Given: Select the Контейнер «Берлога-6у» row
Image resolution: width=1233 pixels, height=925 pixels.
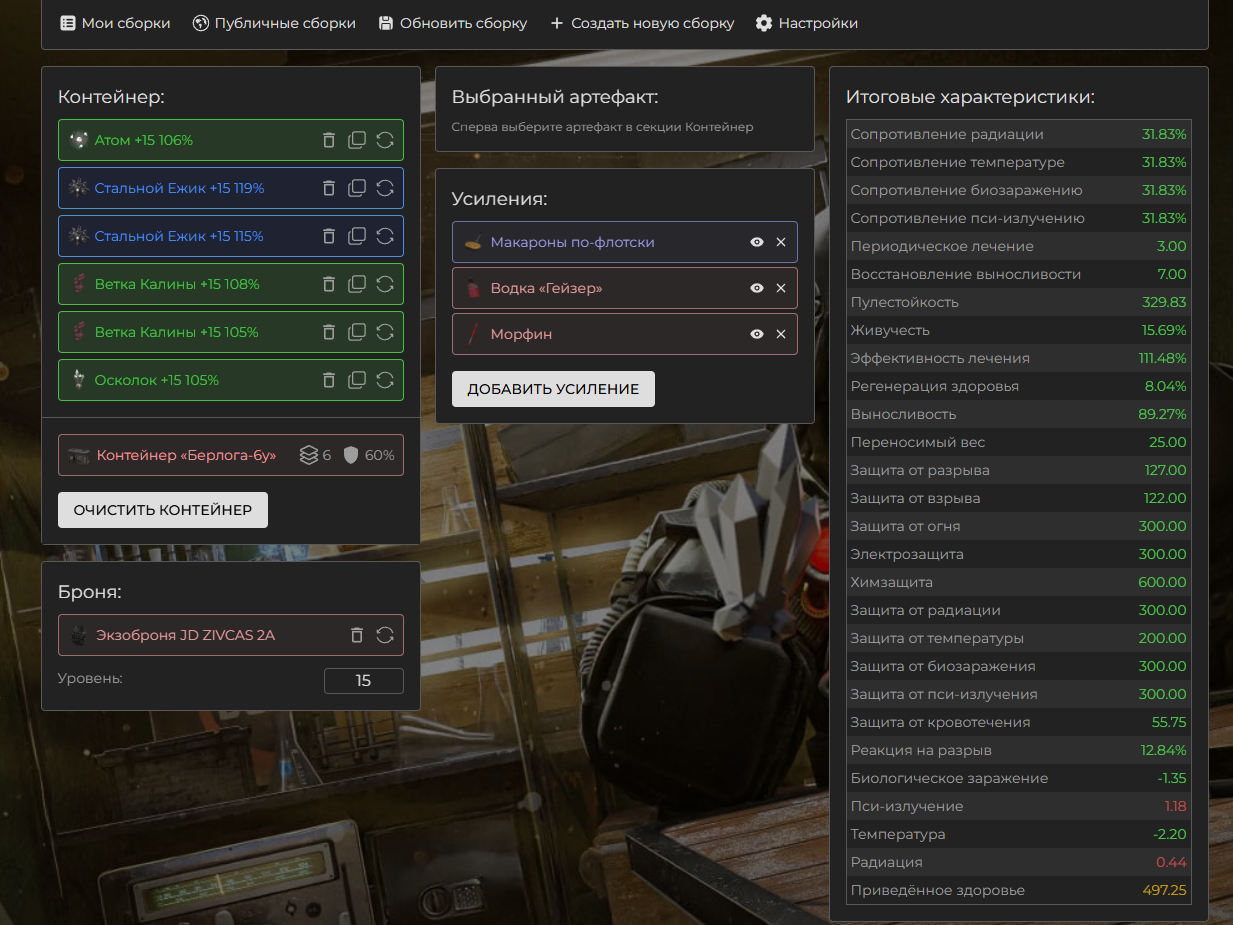Looking at the screenshot, I should (231, 455).
